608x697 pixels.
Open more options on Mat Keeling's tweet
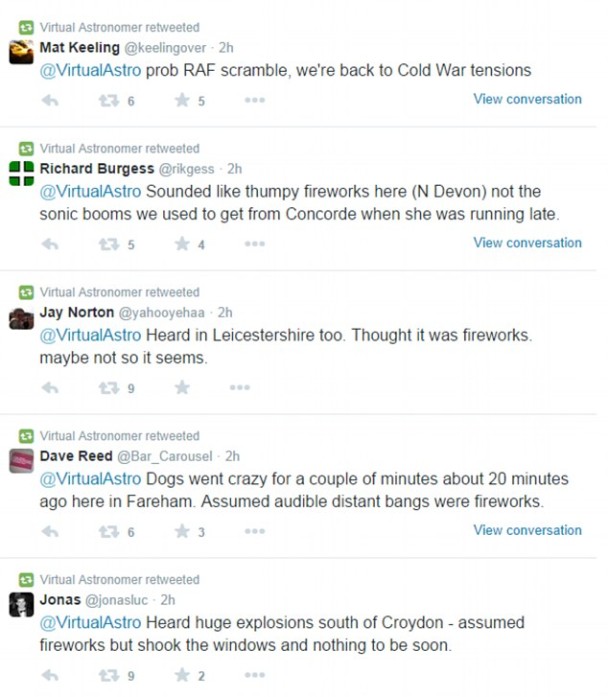pos(254,100)
